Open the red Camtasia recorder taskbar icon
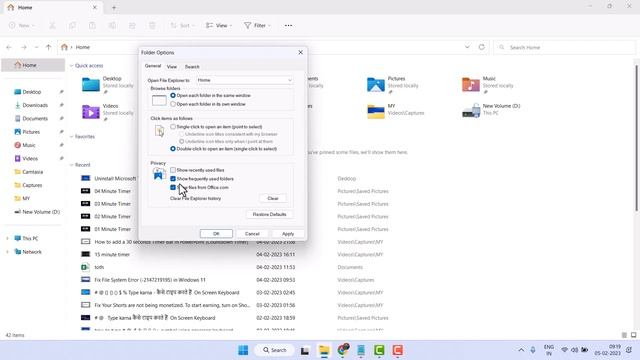640x360 pixels. click(x=398, y=350)
